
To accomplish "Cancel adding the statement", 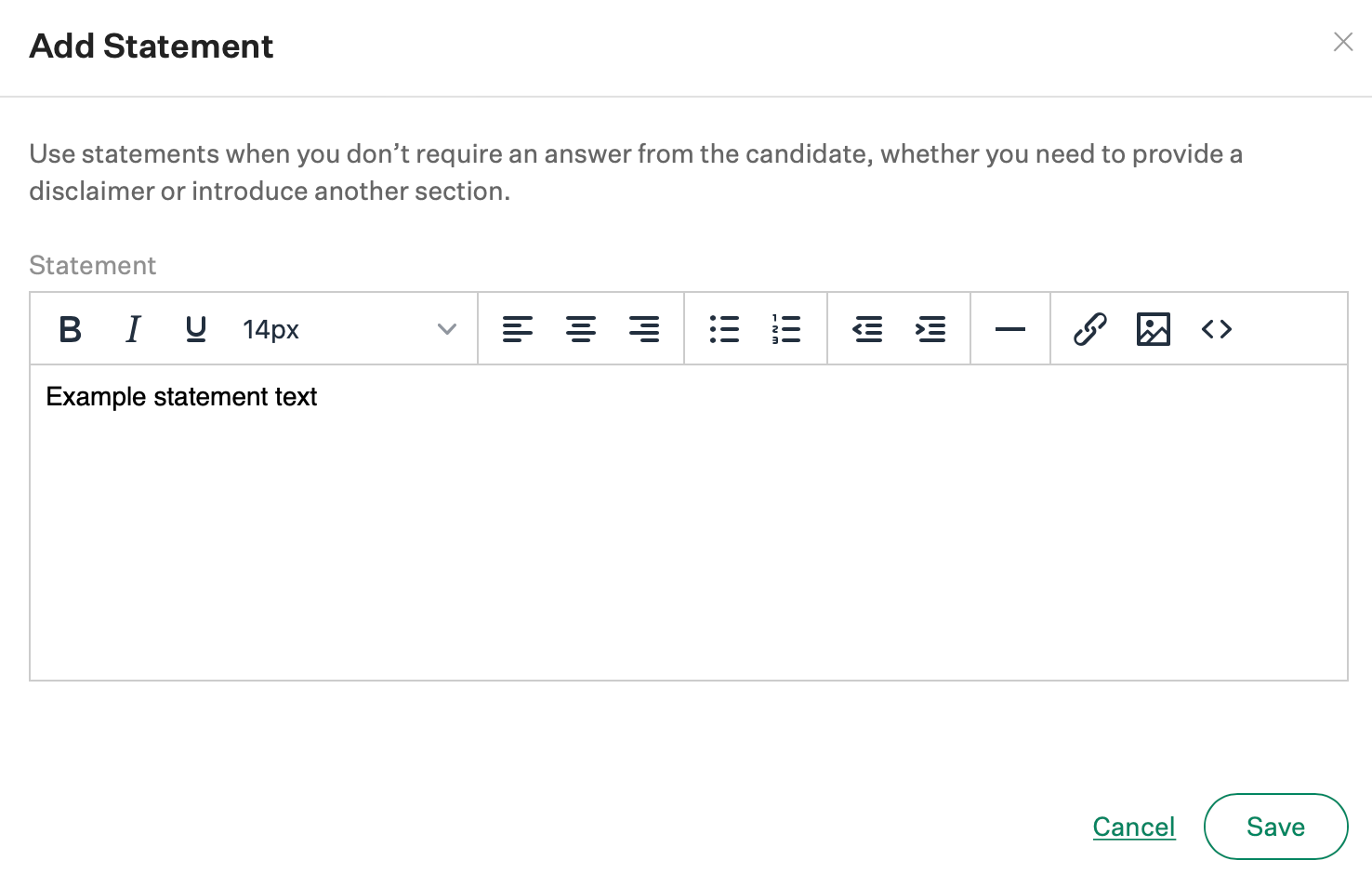I will point(1134,827).
